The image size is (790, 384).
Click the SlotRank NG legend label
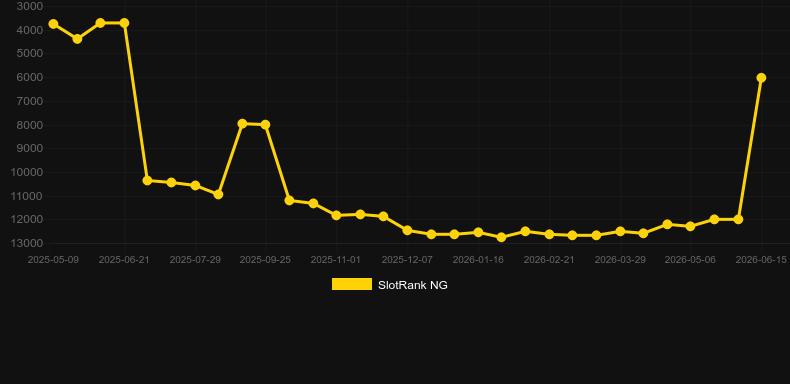[x=413, y=285]
